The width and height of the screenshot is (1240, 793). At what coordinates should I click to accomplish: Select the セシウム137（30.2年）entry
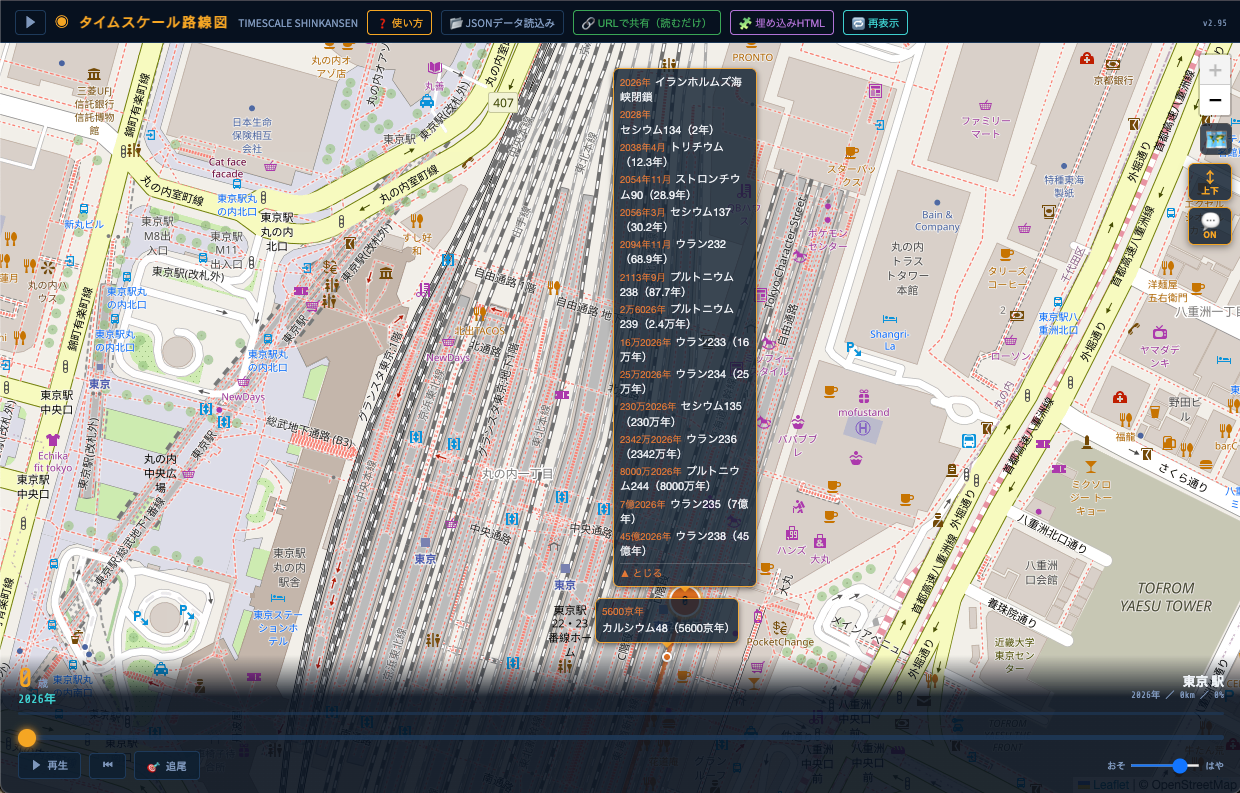683,220
